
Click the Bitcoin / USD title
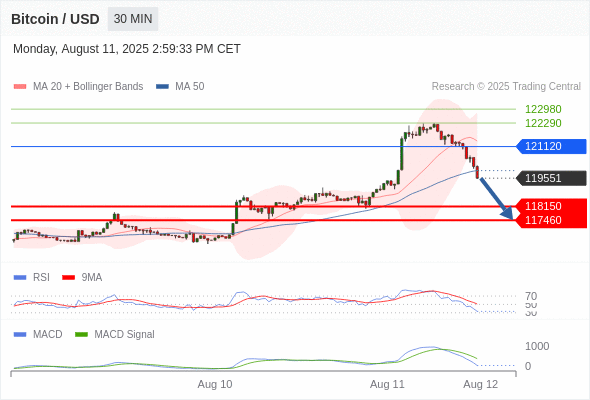[x=55, y=19]
